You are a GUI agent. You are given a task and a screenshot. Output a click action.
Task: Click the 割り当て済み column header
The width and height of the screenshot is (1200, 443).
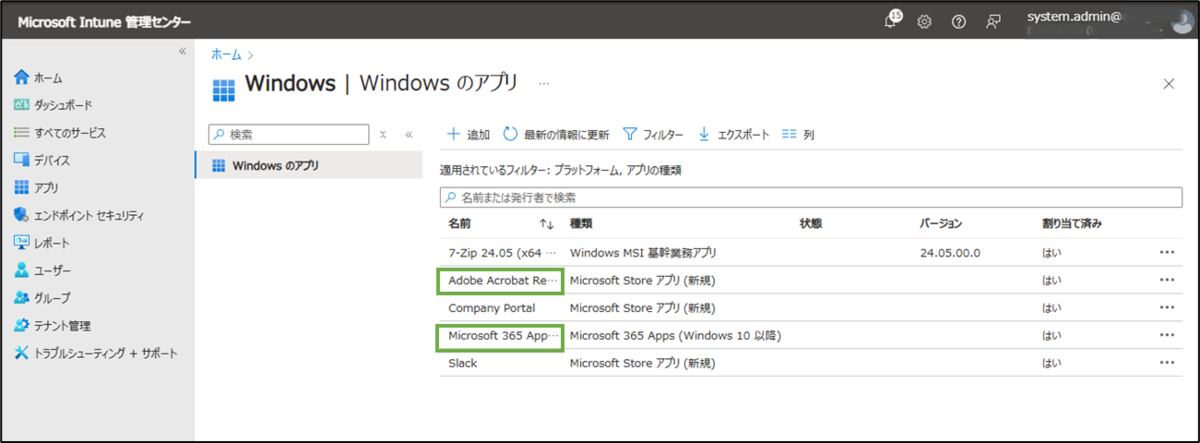pyautogui.click(x=1072, y=224)
